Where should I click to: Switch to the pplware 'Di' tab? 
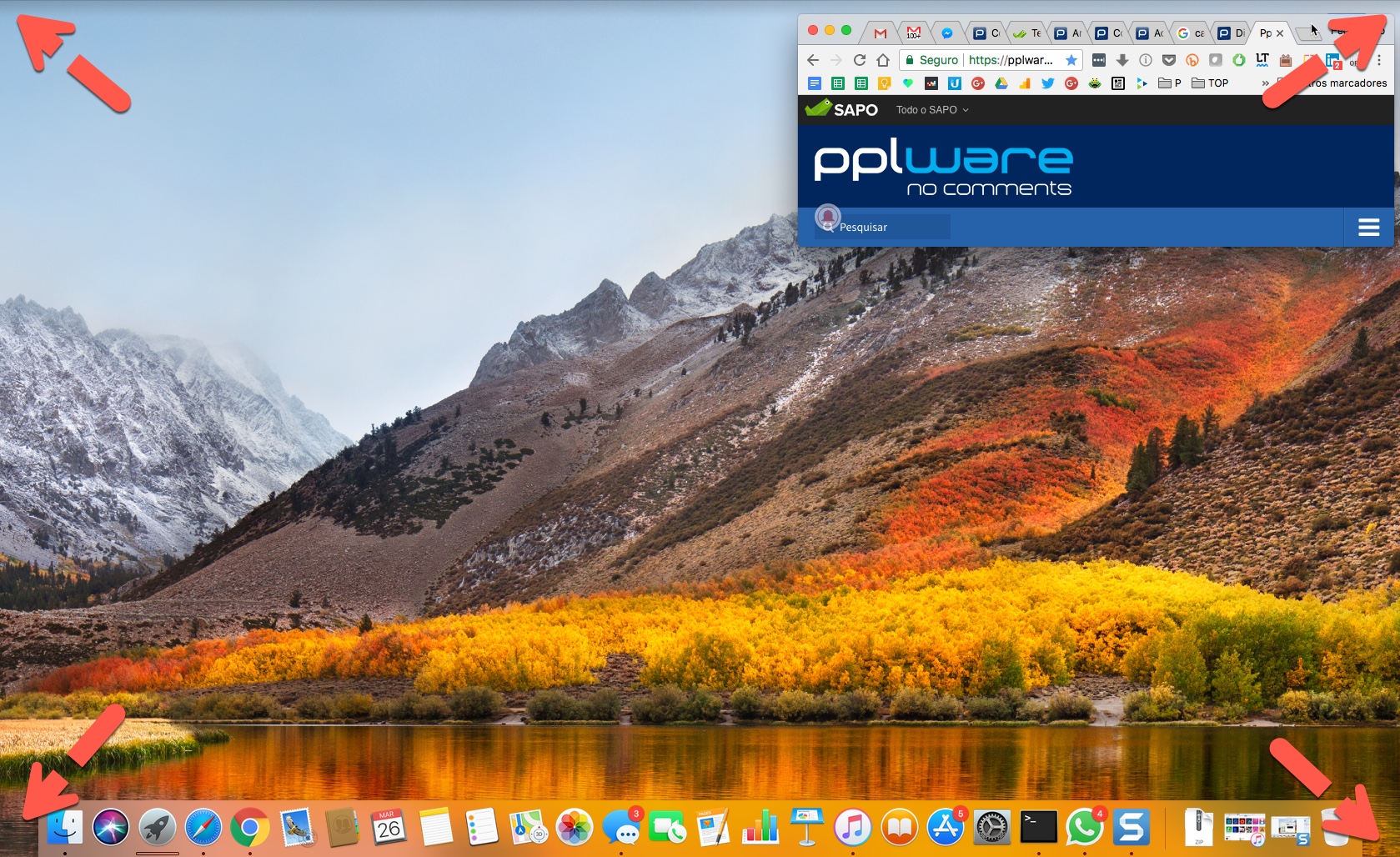1231,33
